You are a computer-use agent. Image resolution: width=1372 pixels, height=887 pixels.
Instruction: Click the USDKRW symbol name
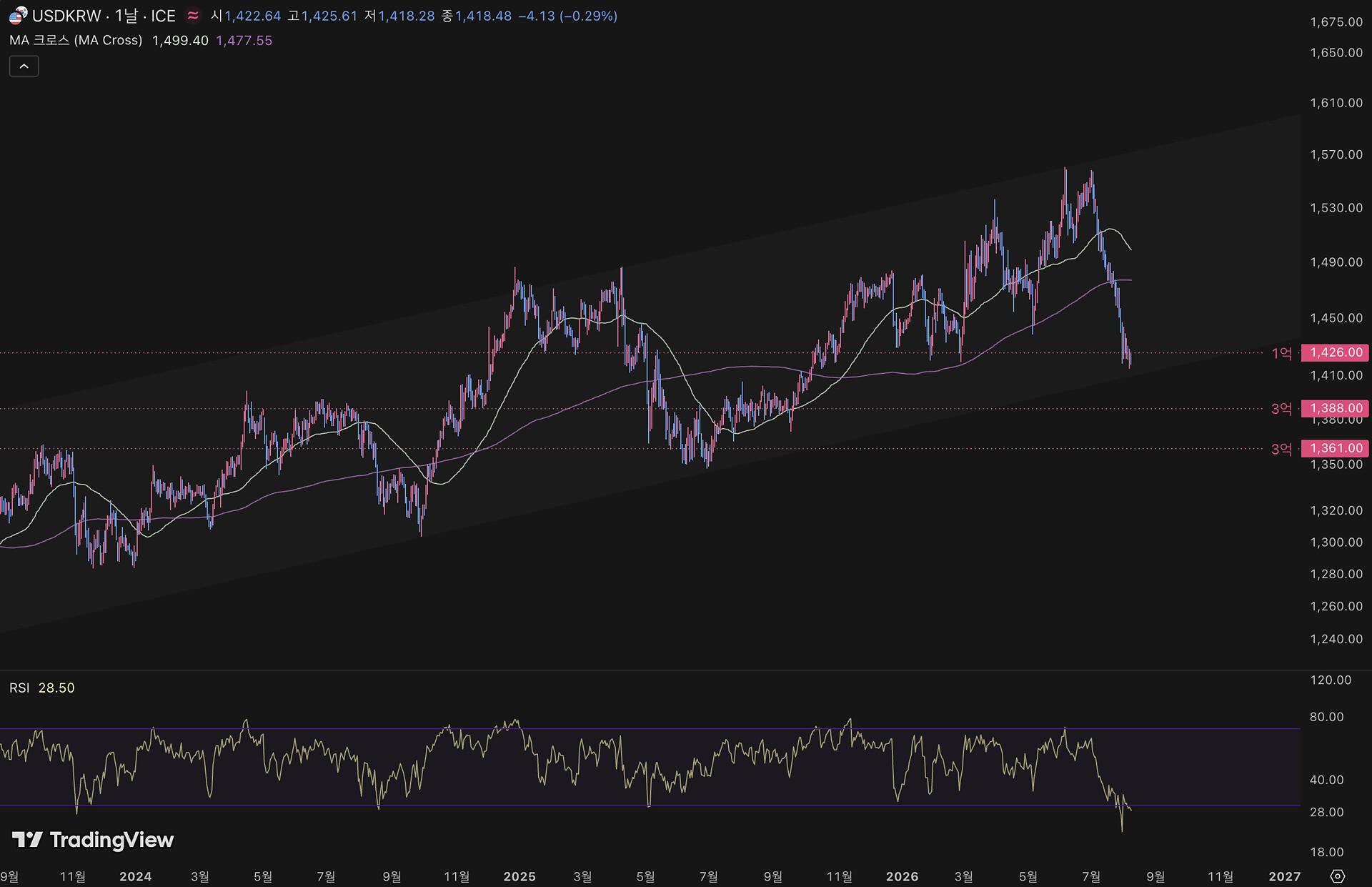tap(66, 16)
